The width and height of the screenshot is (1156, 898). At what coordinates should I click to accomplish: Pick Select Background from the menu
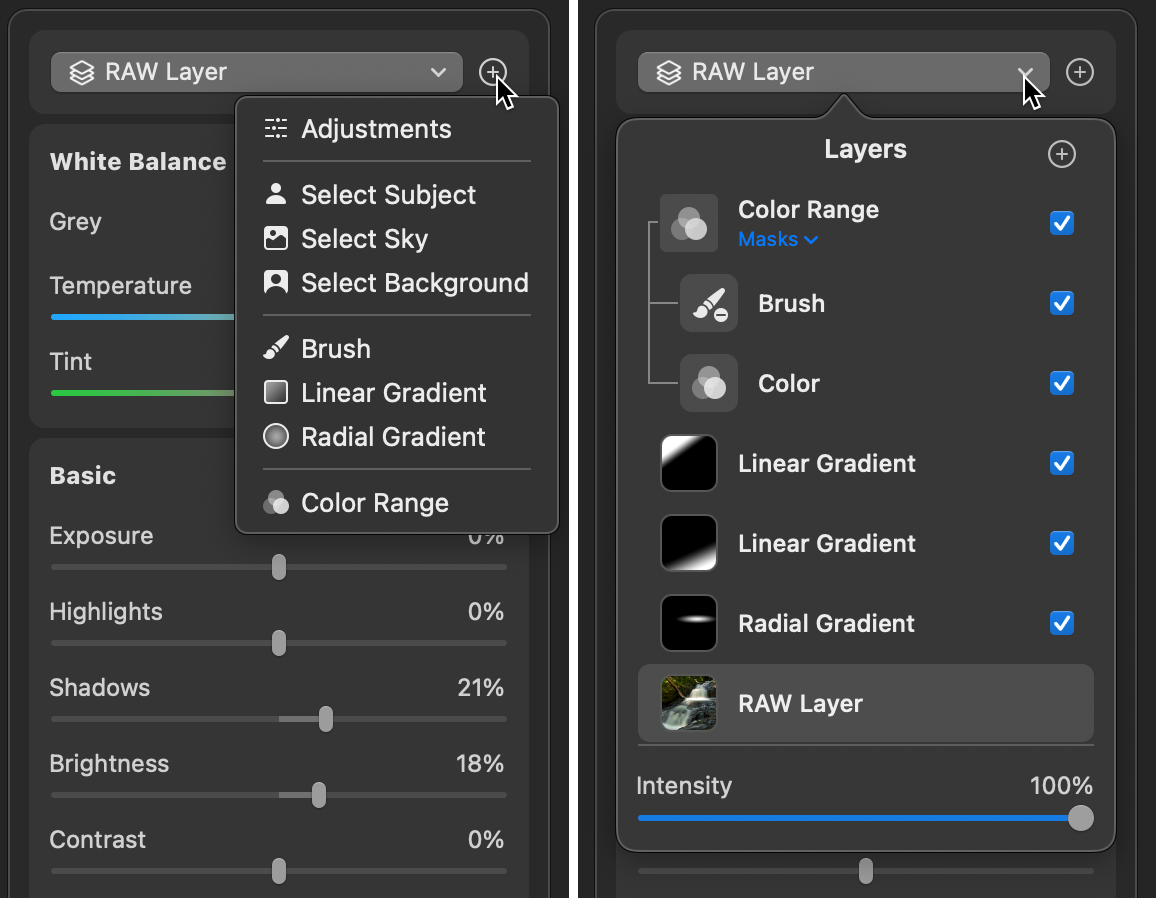(414, 283)
